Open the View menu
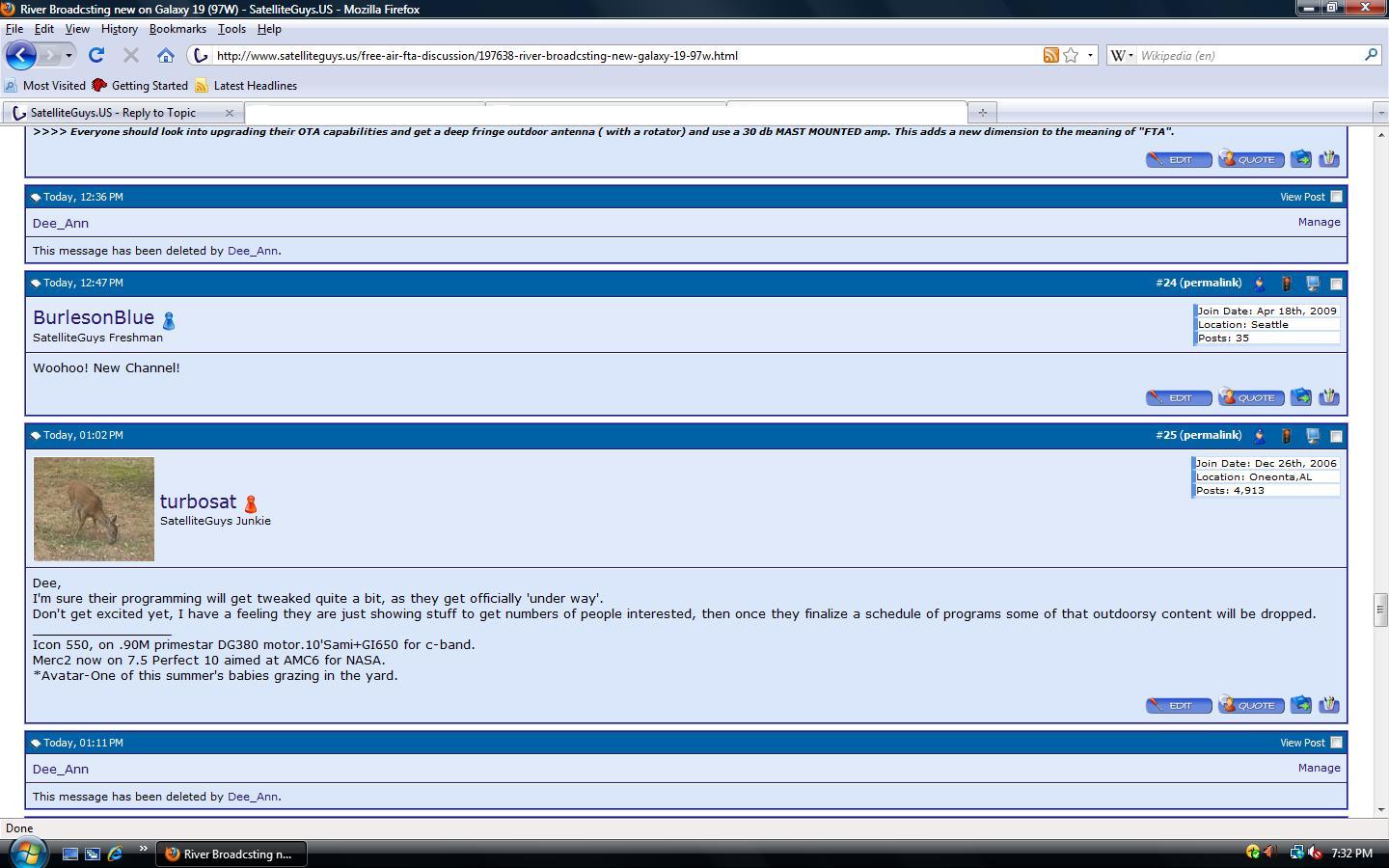 [77, 29]
